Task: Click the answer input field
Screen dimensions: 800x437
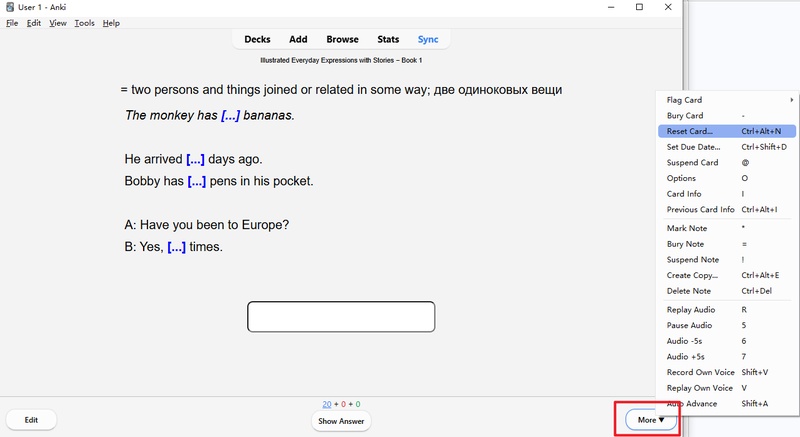Action: pos(341,317)
